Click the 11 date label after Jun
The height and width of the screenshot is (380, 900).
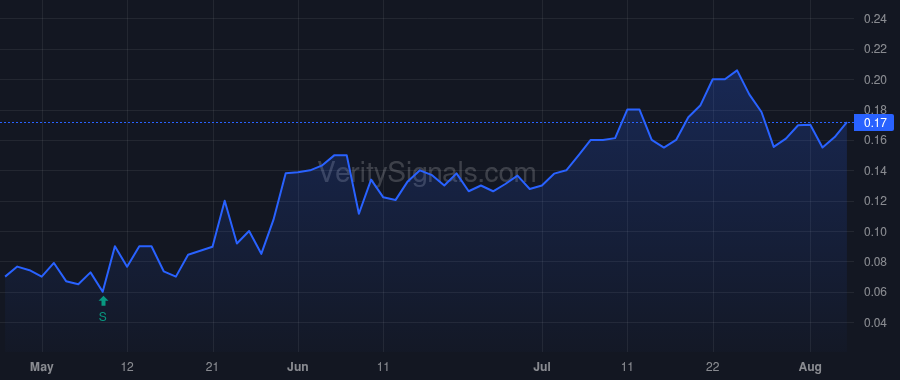pyautogui.click(x=383, y=367)
